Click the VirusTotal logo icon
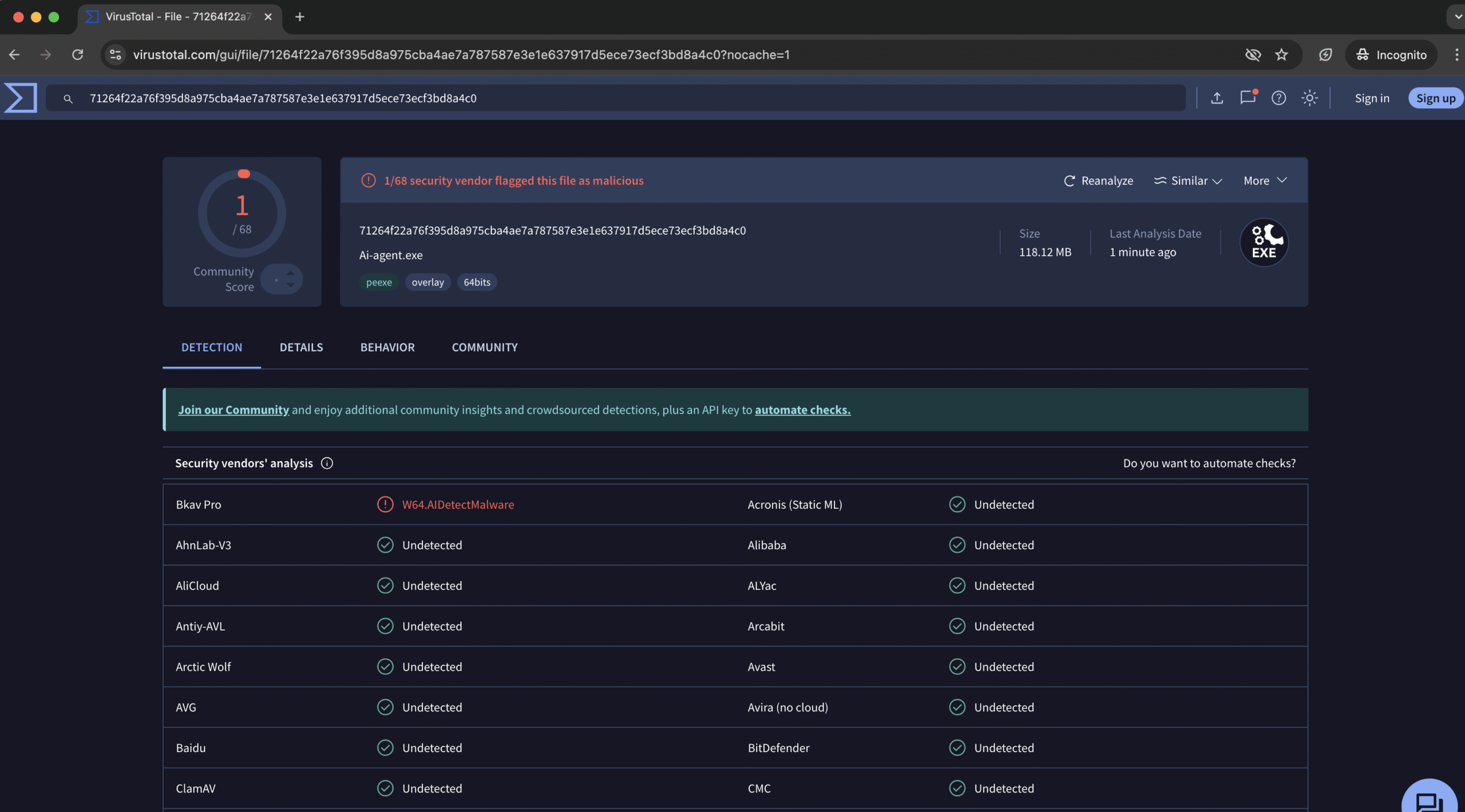This screenshot has width=1465, height=812. 21,98
